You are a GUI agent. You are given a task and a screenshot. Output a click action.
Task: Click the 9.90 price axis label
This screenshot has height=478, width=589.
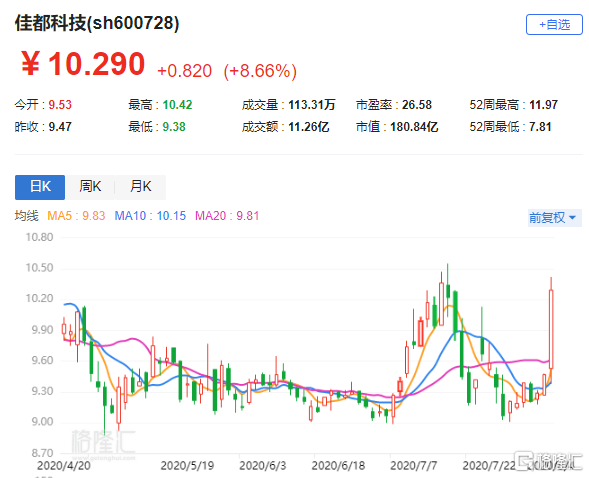click(x=42, y=330)
